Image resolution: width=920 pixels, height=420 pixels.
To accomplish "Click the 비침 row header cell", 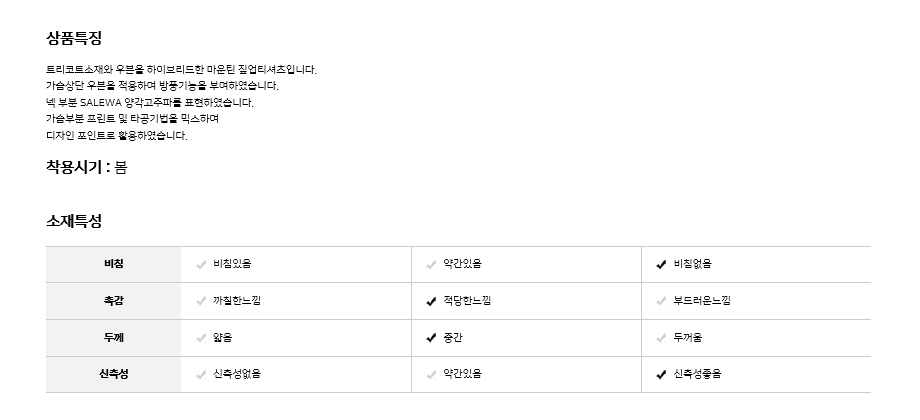I will point(113,264).
